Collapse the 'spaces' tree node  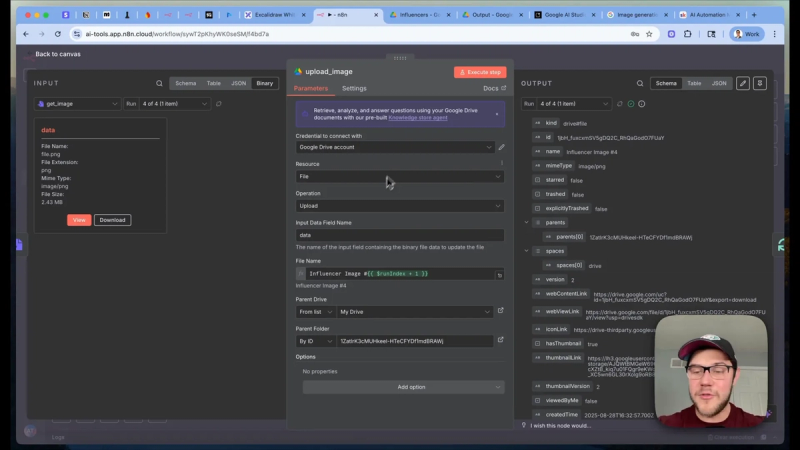click(x=527, y=251)
